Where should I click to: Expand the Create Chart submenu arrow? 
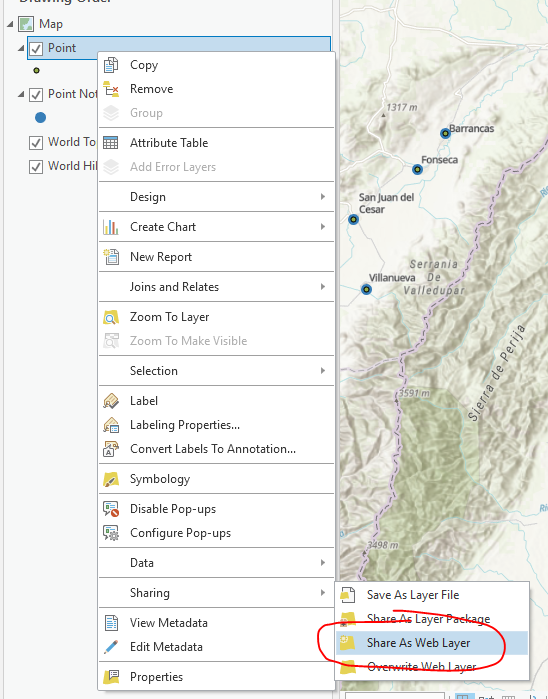click(323, 226)
